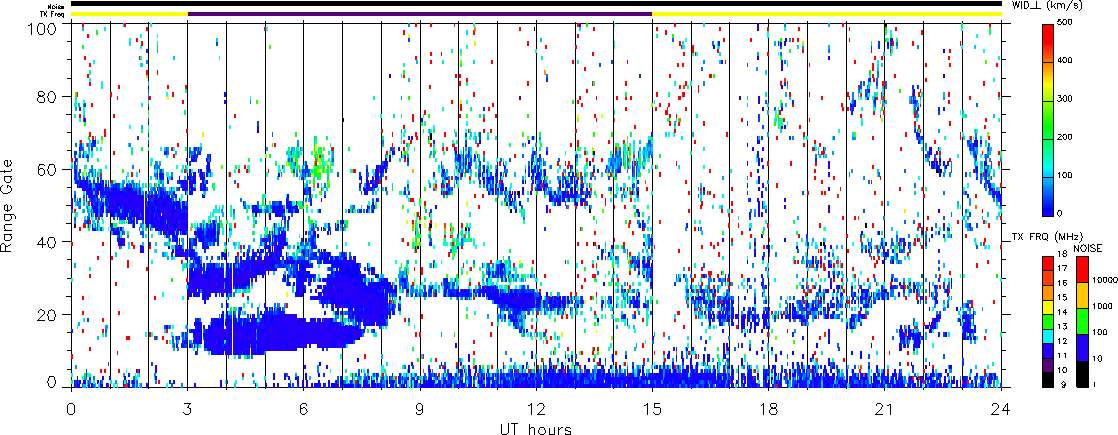Click the 24 tick label on UT hours axis

1001,409
